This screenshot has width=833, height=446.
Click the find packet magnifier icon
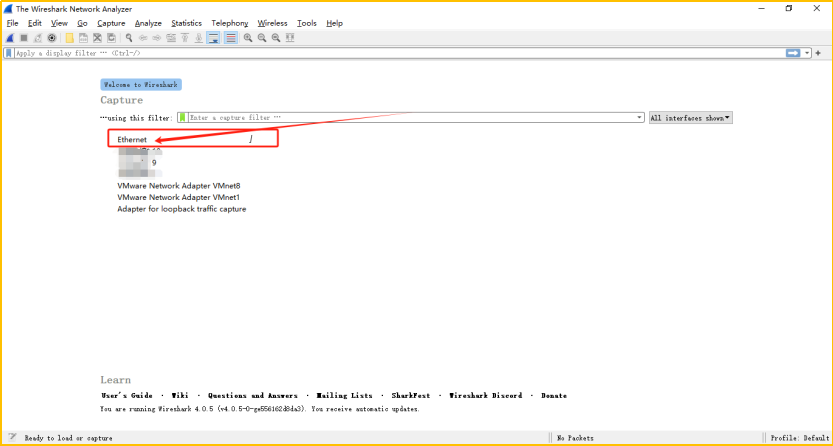pos(129,38)
